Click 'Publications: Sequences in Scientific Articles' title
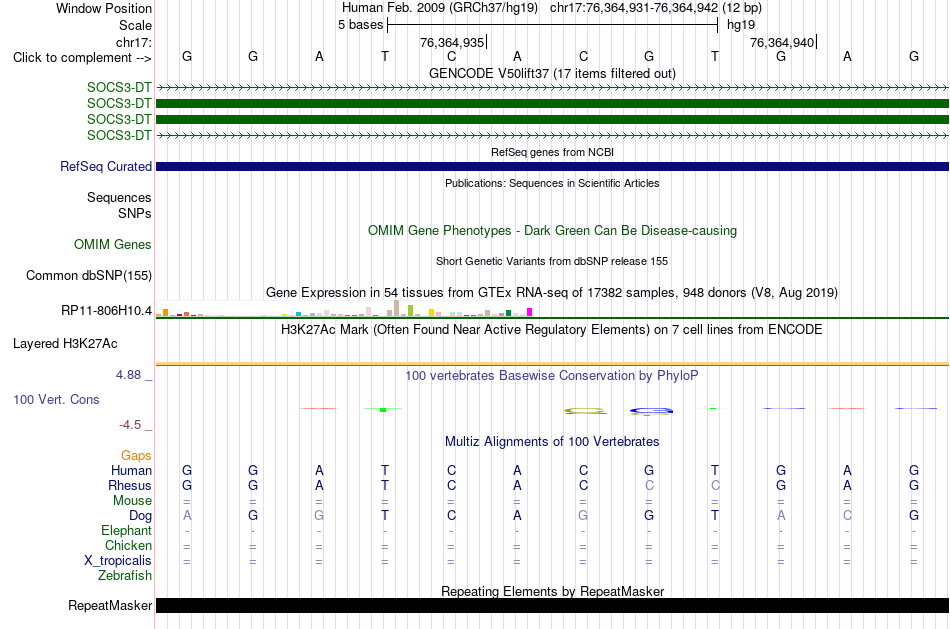Image resolution: width=950 pixels, height=629 pixels. pos(552,183)
